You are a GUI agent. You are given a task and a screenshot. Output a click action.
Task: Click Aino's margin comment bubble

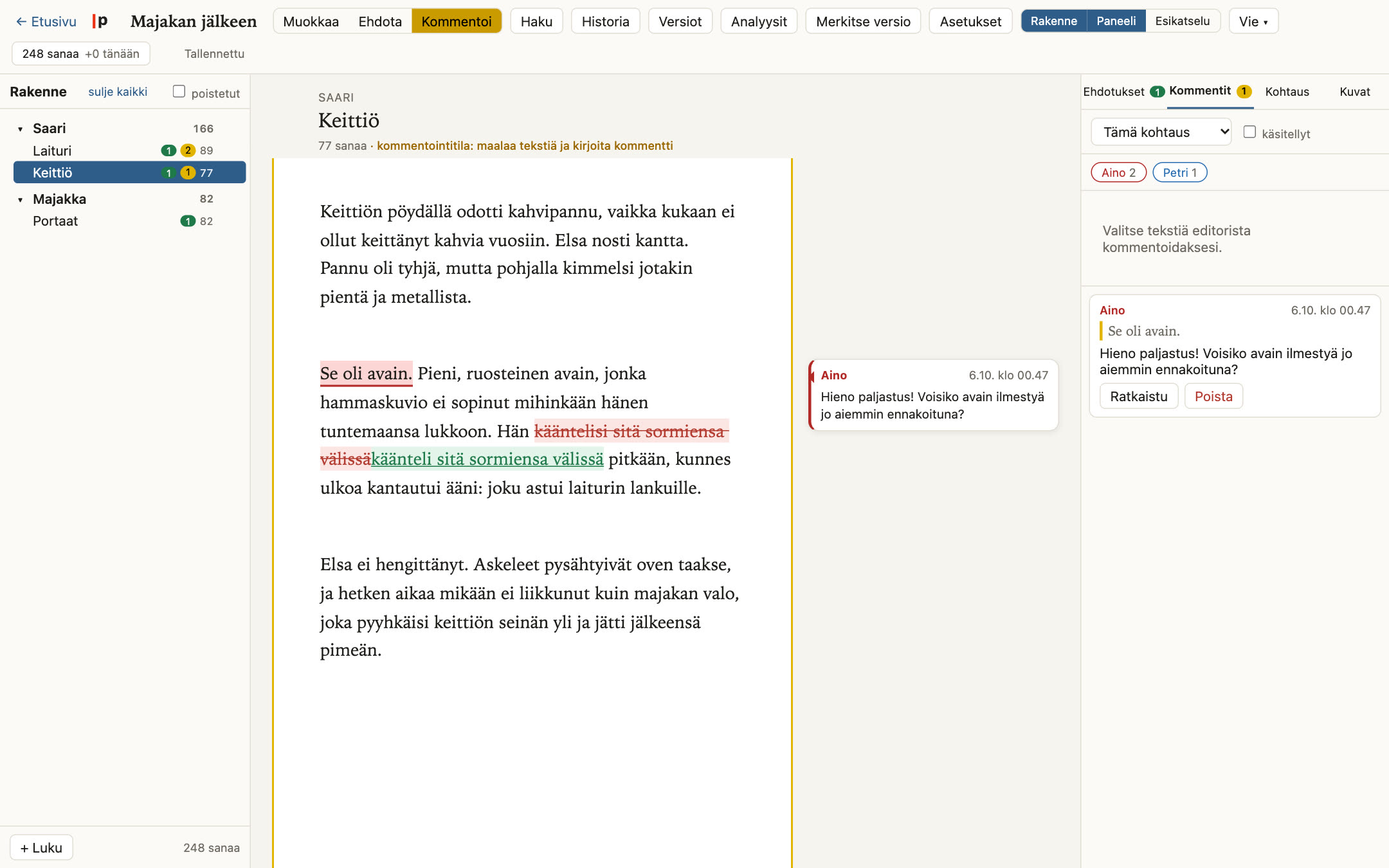933,395
